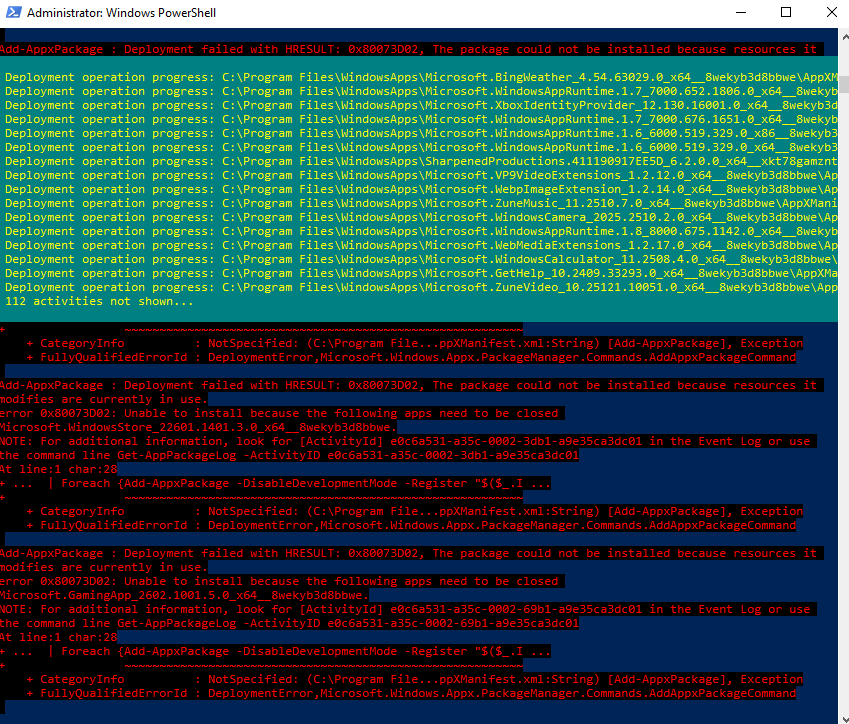Select the XboxIdentityProvider deployment progress line

(421, 105)
